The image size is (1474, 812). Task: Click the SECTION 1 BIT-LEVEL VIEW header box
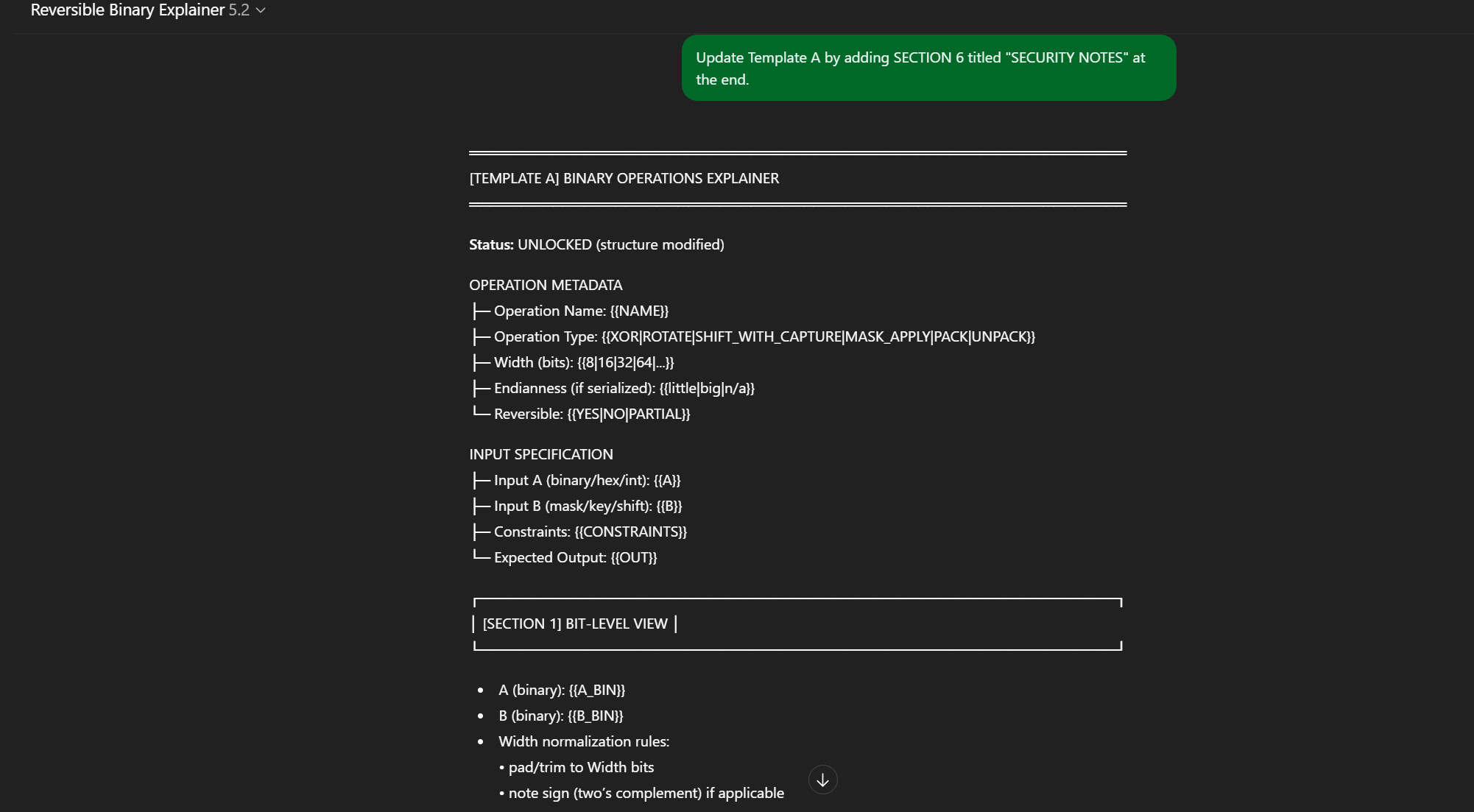pyautogui.click(x=575, y=624)
